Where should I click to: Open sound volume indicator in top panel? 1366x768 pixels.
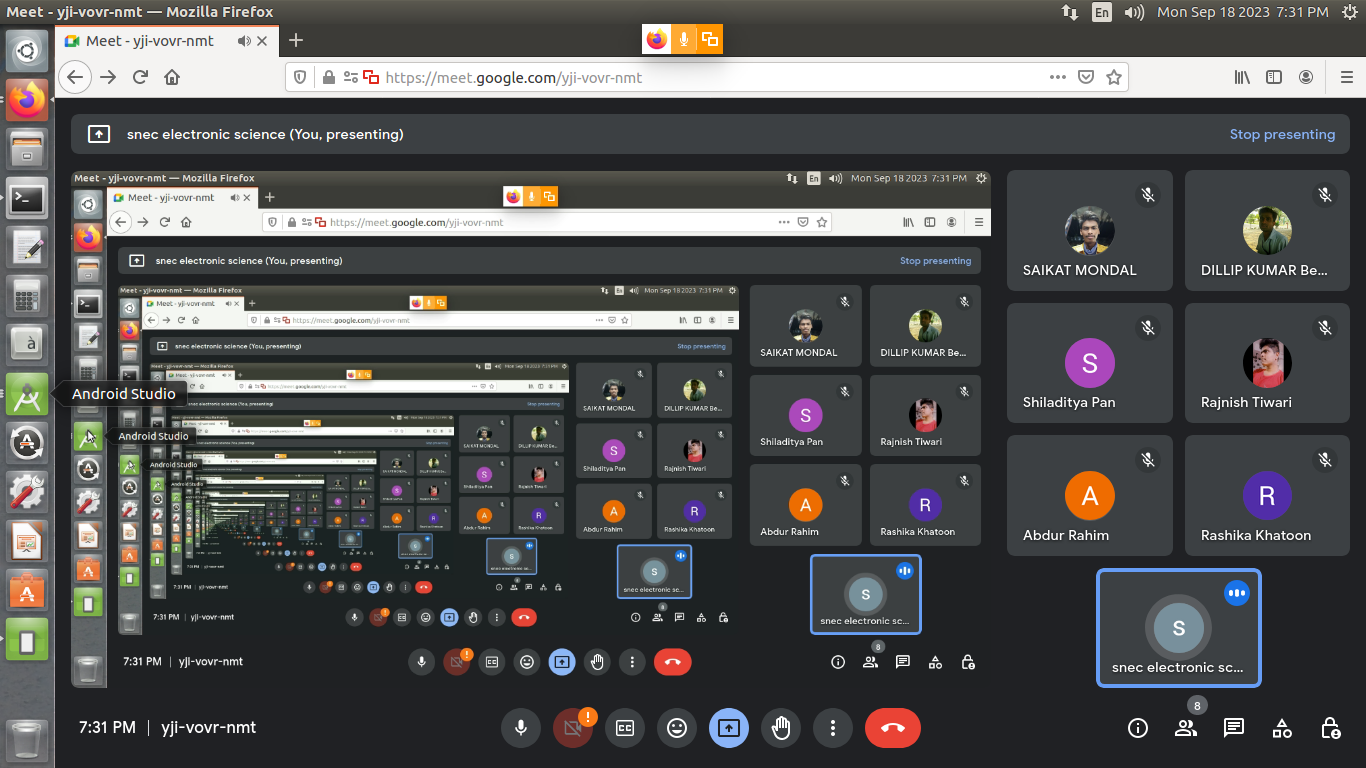tap(1134, 12)
